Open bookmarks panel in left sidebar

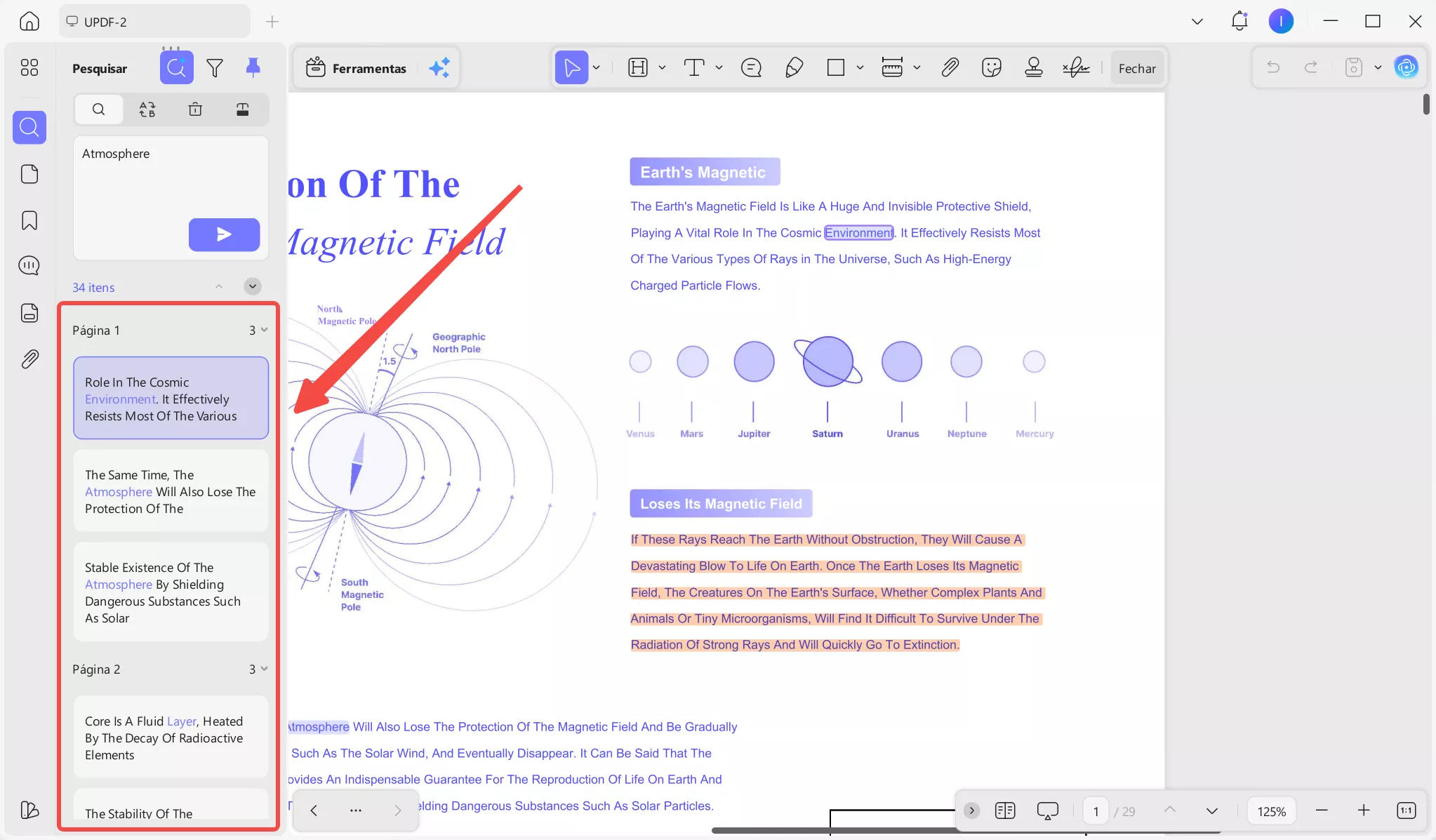[29, 220]
